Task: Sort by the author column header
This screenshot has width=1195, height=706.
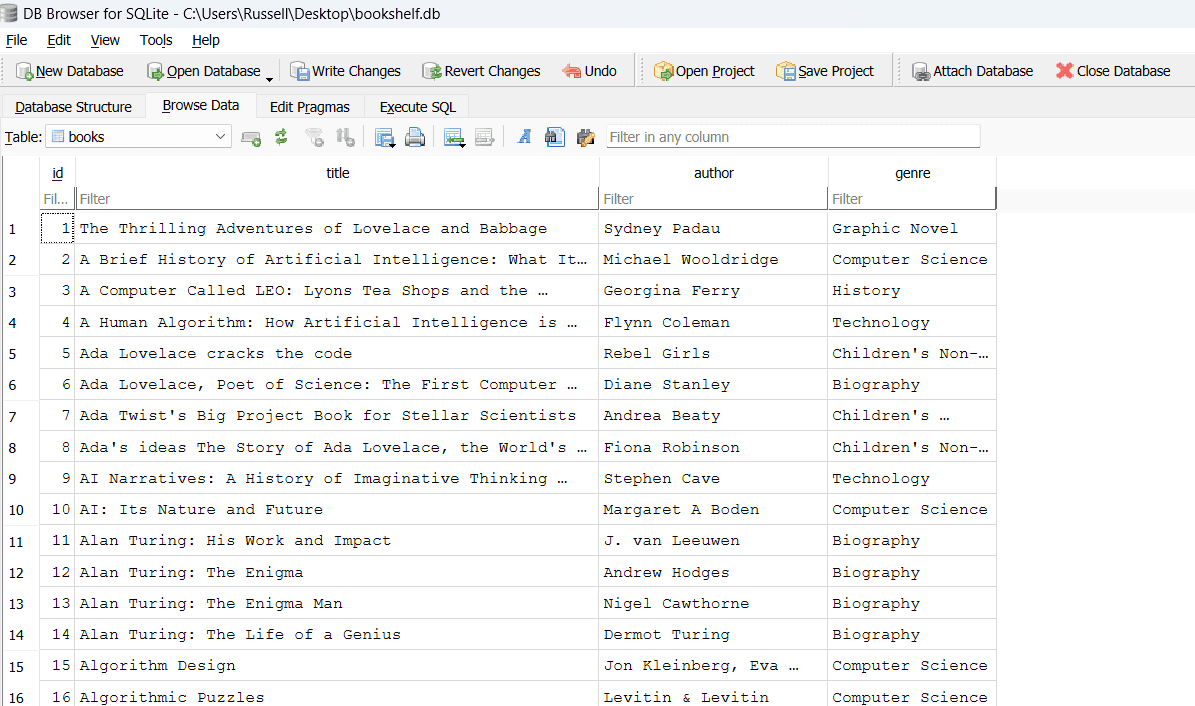Action: point(713,173)
